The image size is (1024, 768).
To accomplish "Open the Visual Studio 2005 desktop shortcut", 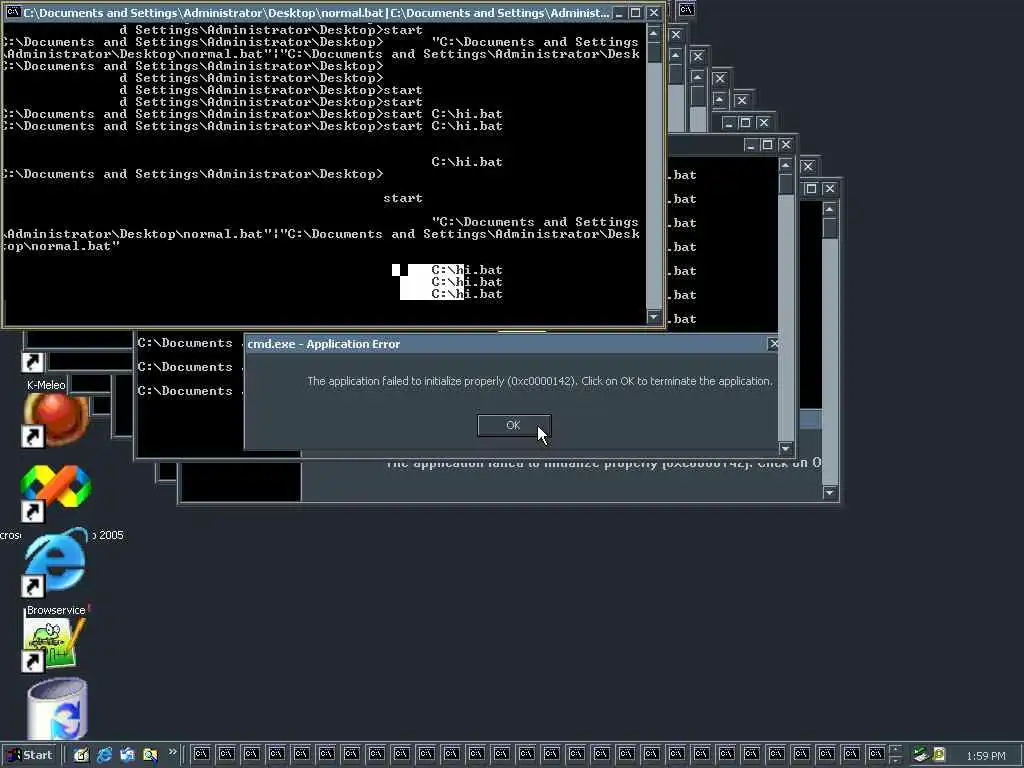I will [x=56, y=494].
